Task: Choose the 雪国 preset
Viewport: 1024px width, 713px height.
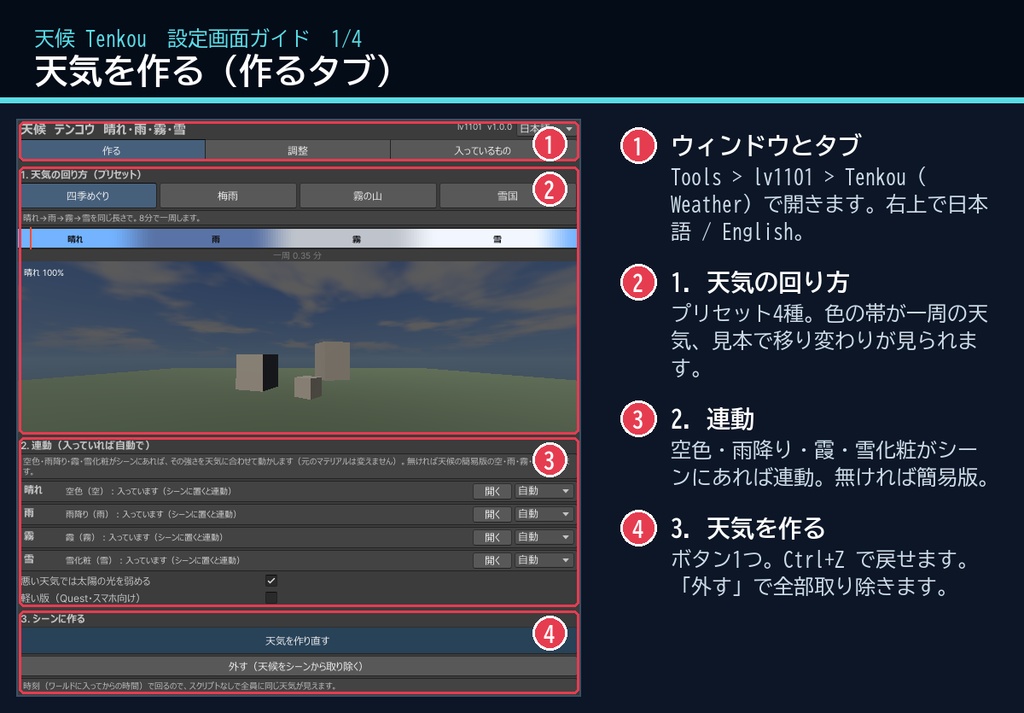Action: click(507, 195)
